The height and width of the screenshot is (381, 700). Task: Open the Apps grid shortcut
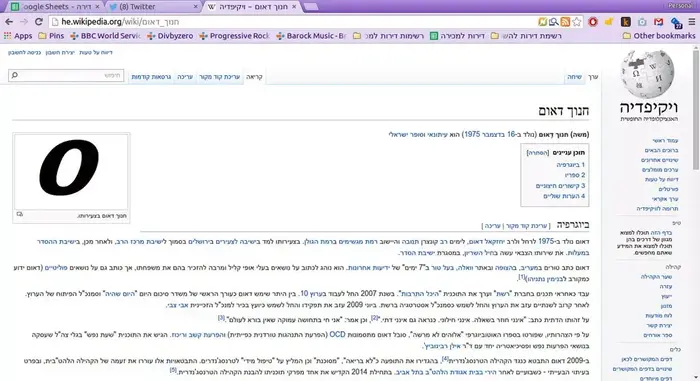tap(18, 36)
